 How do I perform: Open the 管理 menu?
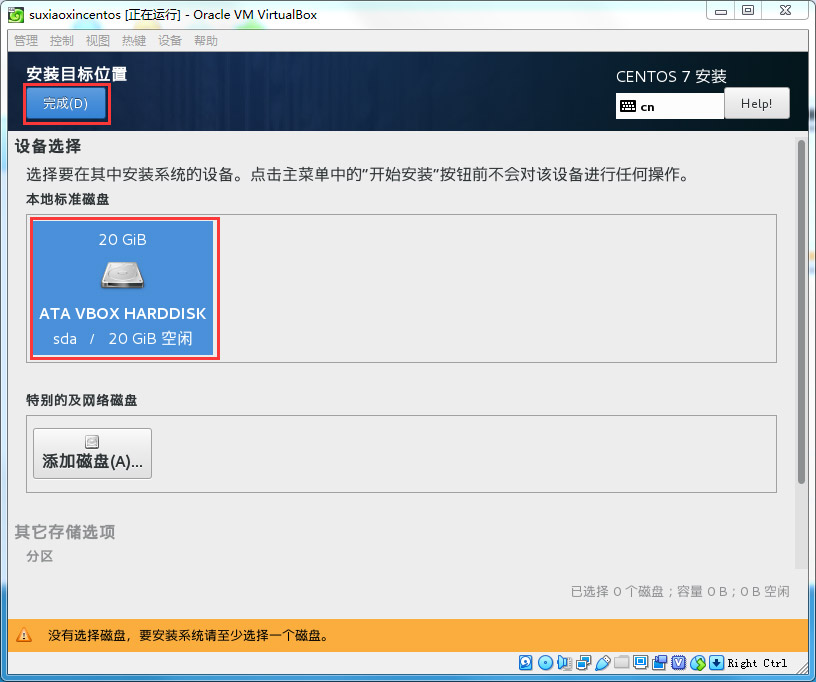[x=26, y=41]
